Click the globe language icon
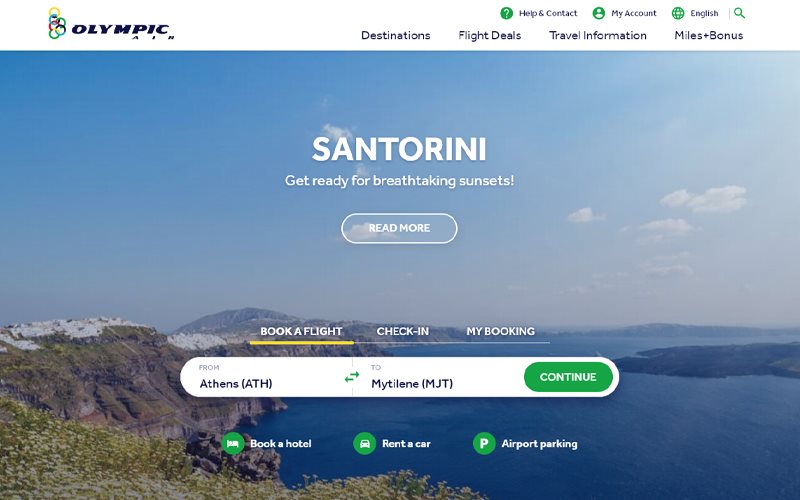Screen dimensions: 800x500 pyautogui.click(x=678, y=13)
